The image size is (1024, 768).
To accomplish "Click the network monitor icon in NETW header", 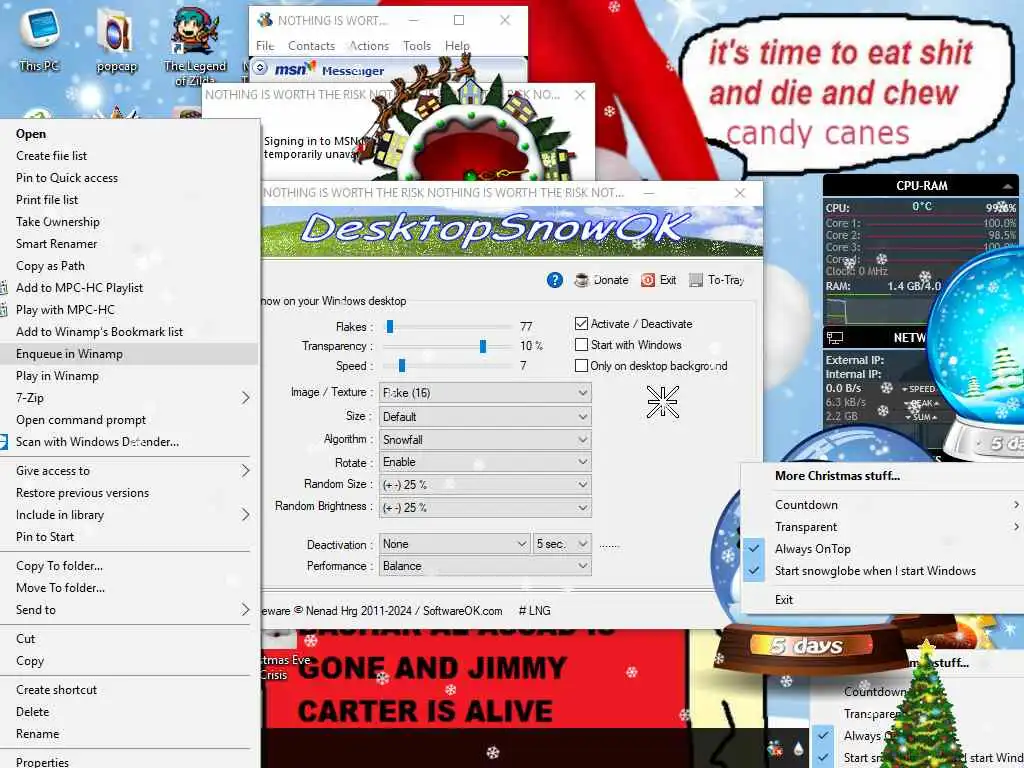I will click(x=835, y=338).
